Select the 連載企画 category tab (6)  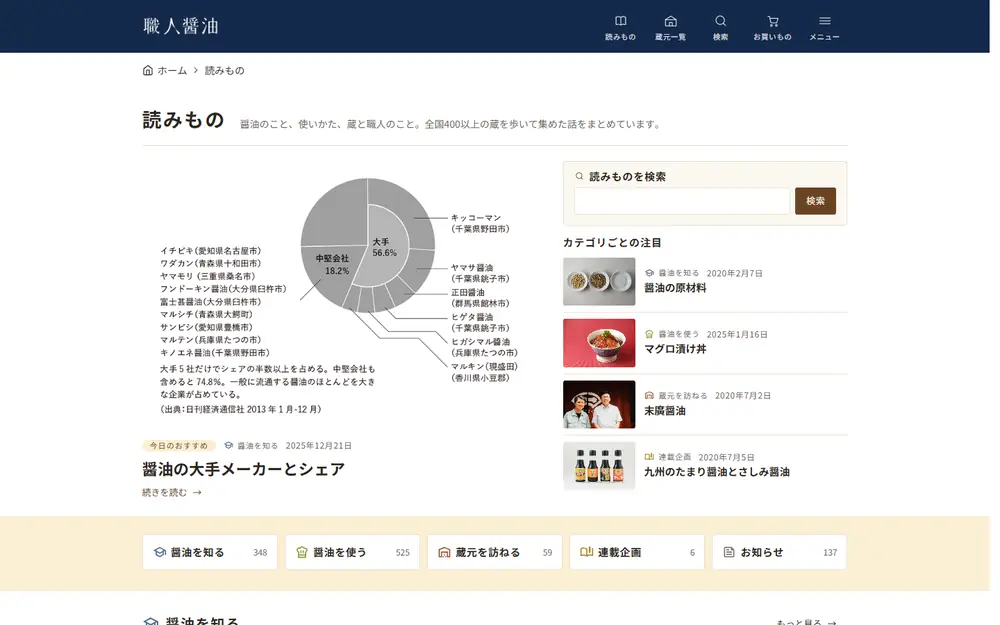pyautogui.click(x=637, y=552)
